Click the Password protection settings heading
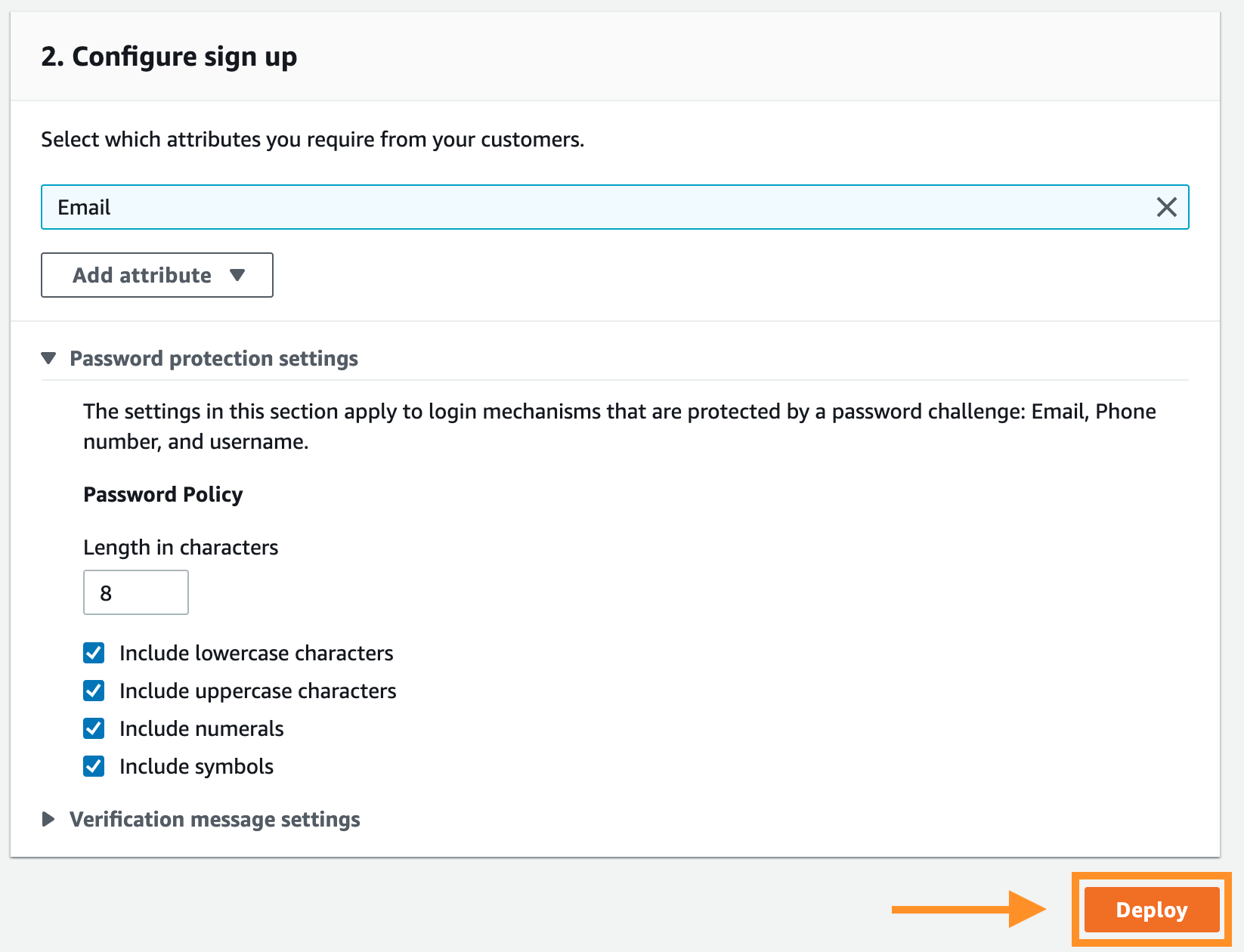Screen dimensions: 1244x952 pos(214,358)
